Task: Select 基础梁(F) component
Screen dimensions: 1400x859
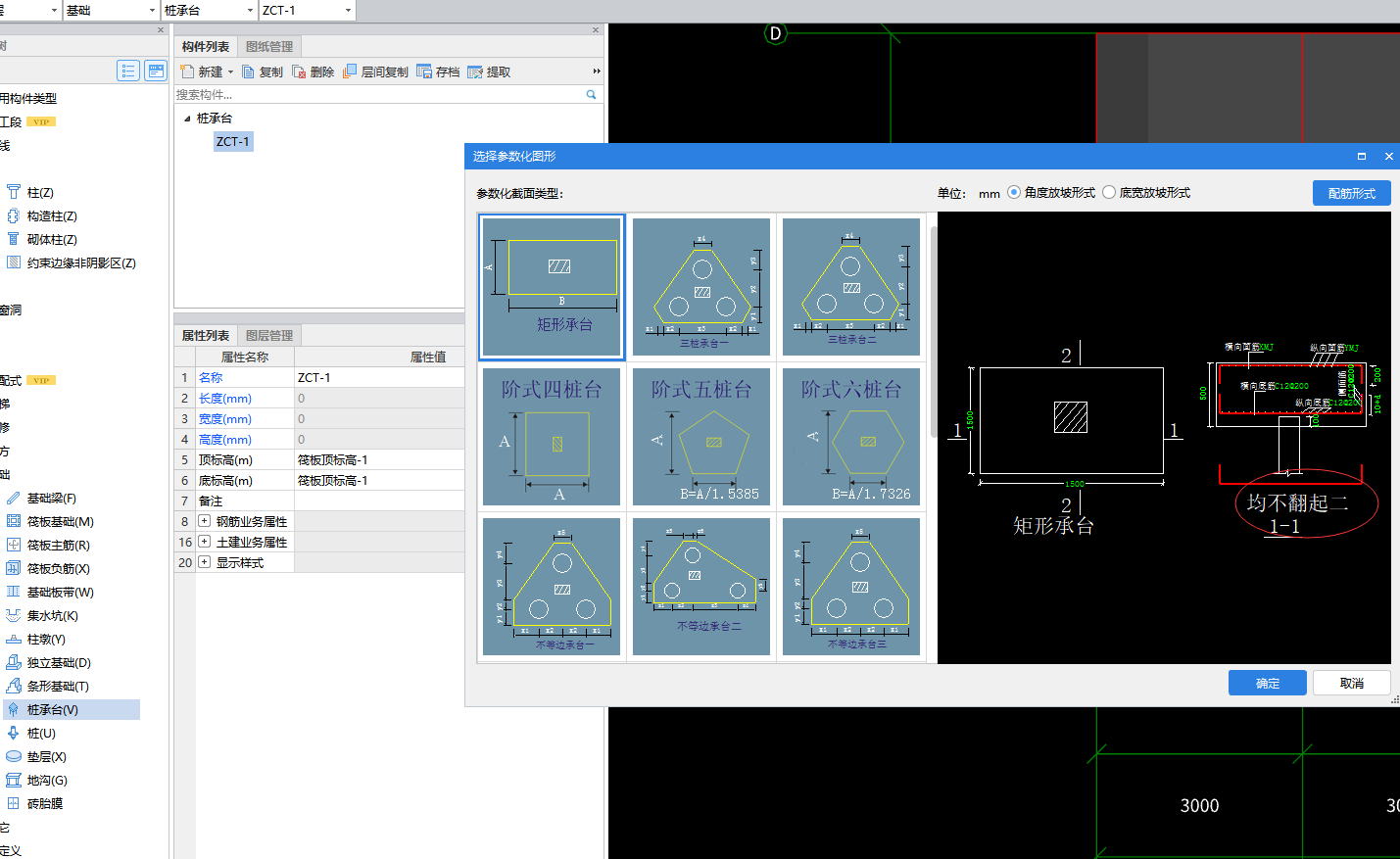Action: (51, 499)
